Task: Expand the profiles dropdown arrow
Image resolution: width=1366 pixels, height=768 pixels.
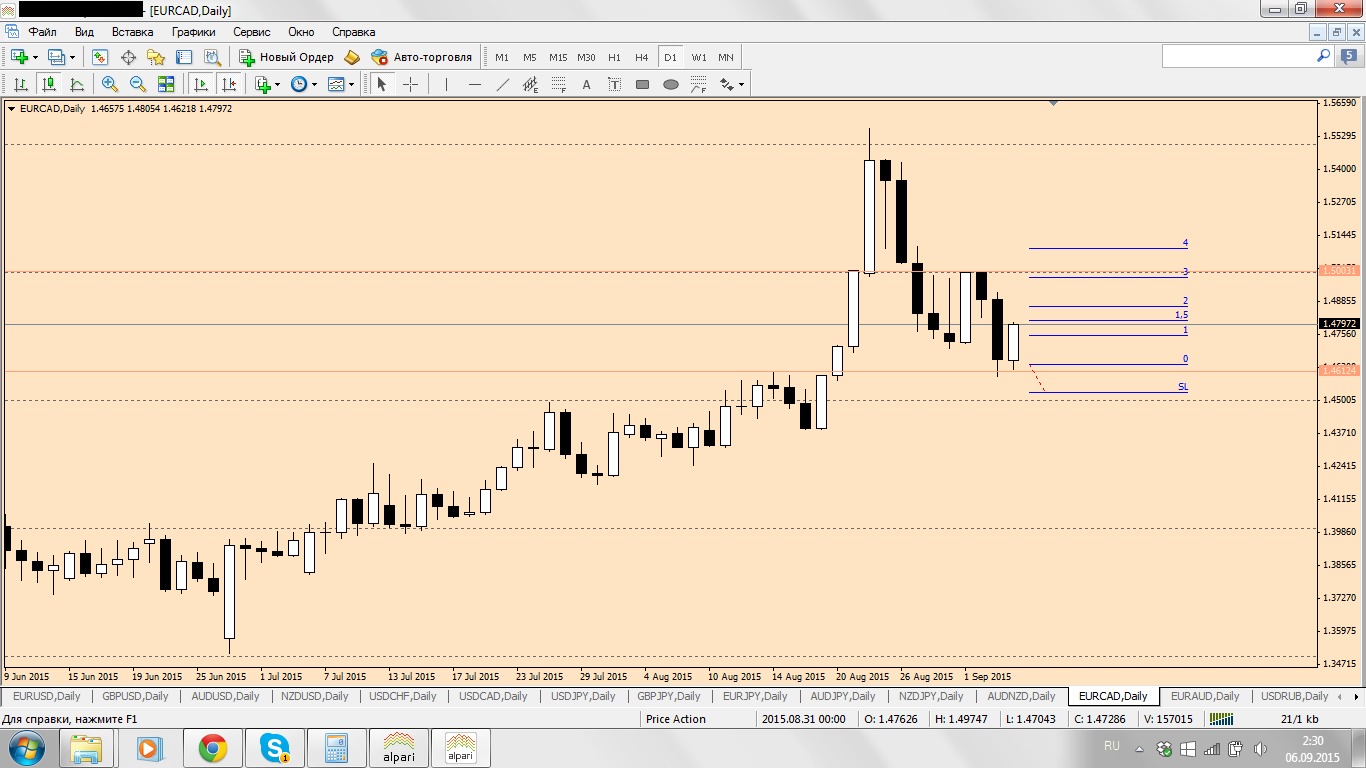Action: 72,57
